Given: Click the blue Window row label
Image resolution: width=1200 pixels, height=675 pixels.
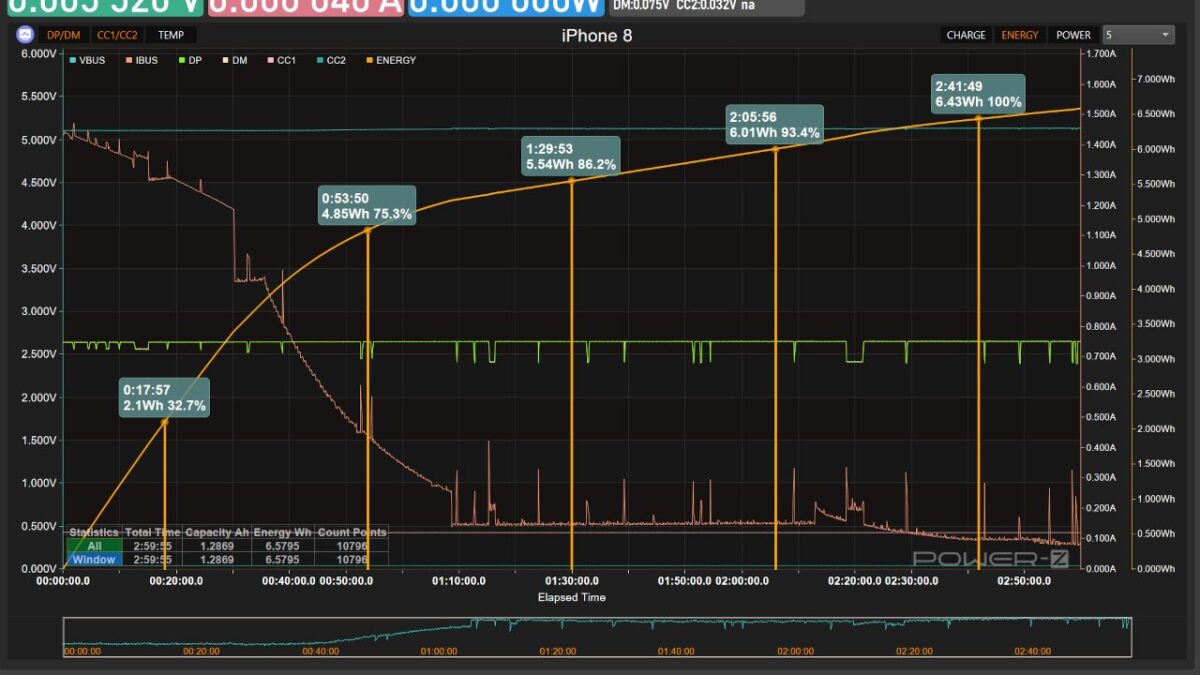Looking at the screenshot, I should pyautogui.click(x=94, y=559).
